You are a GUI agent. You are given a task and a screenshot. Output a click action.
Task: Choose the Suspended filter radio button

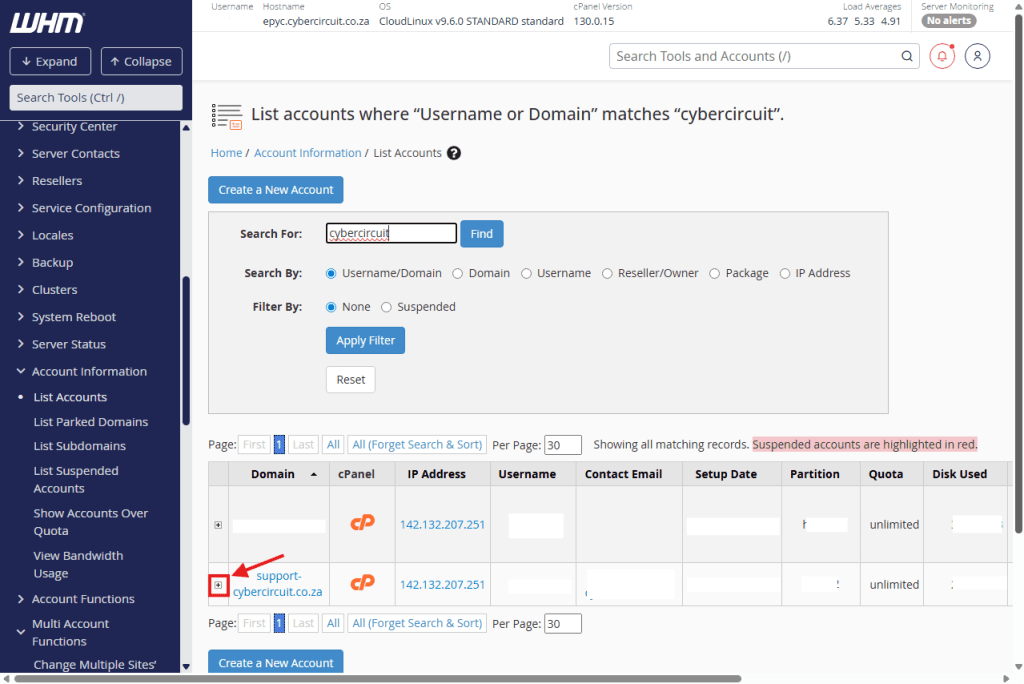click(386, 307)
